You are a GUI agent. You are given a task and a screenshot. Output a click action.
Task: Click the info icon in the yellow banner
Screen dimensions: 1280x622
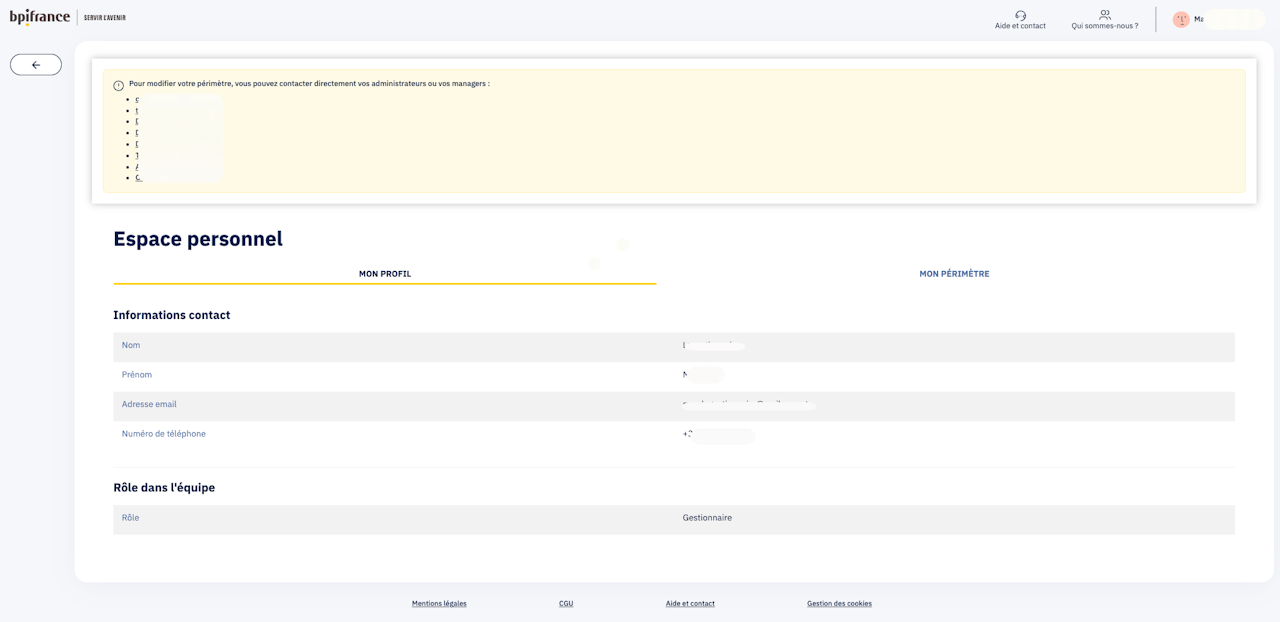[119, 85]
